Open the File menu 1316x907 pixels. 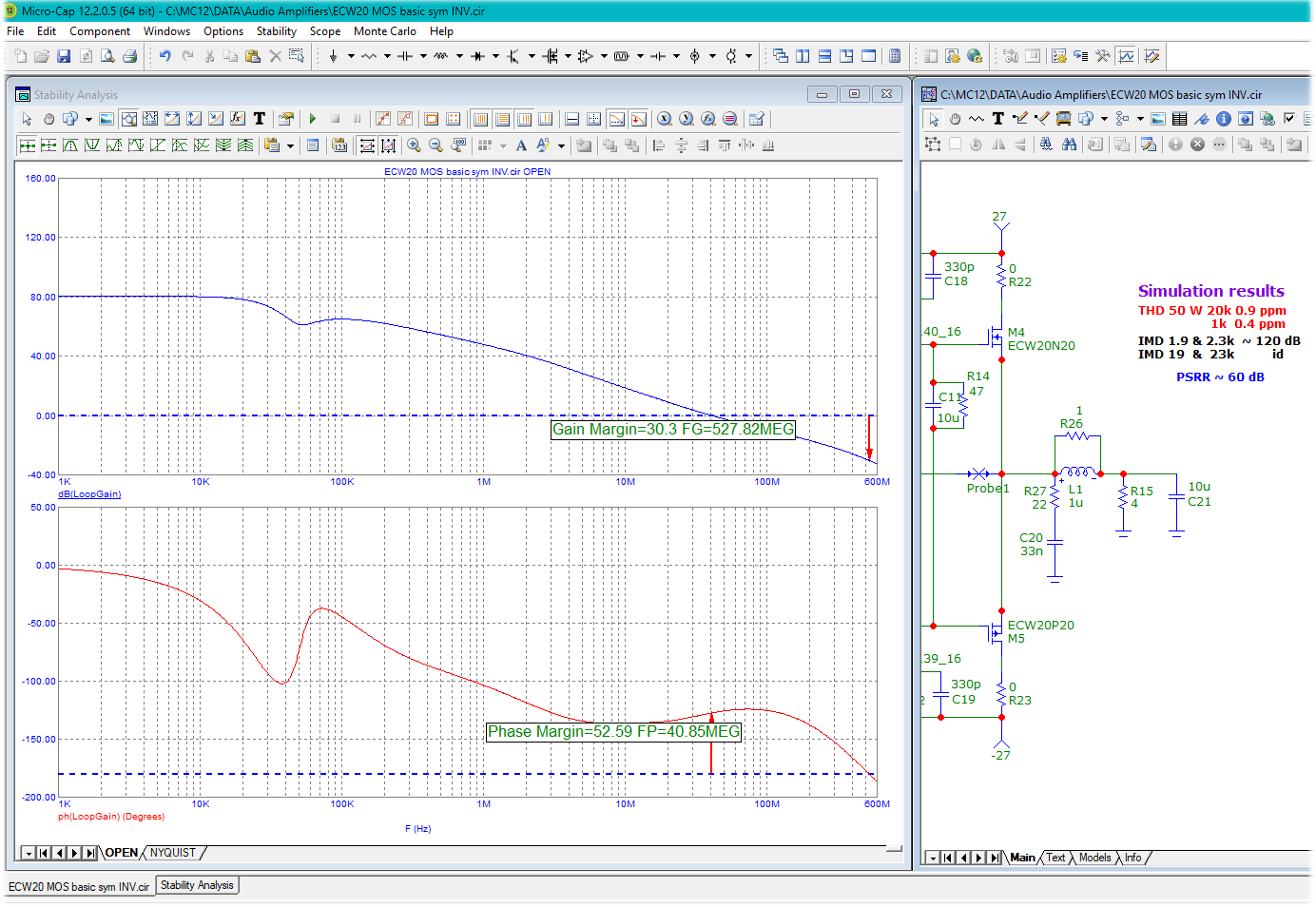15,31
